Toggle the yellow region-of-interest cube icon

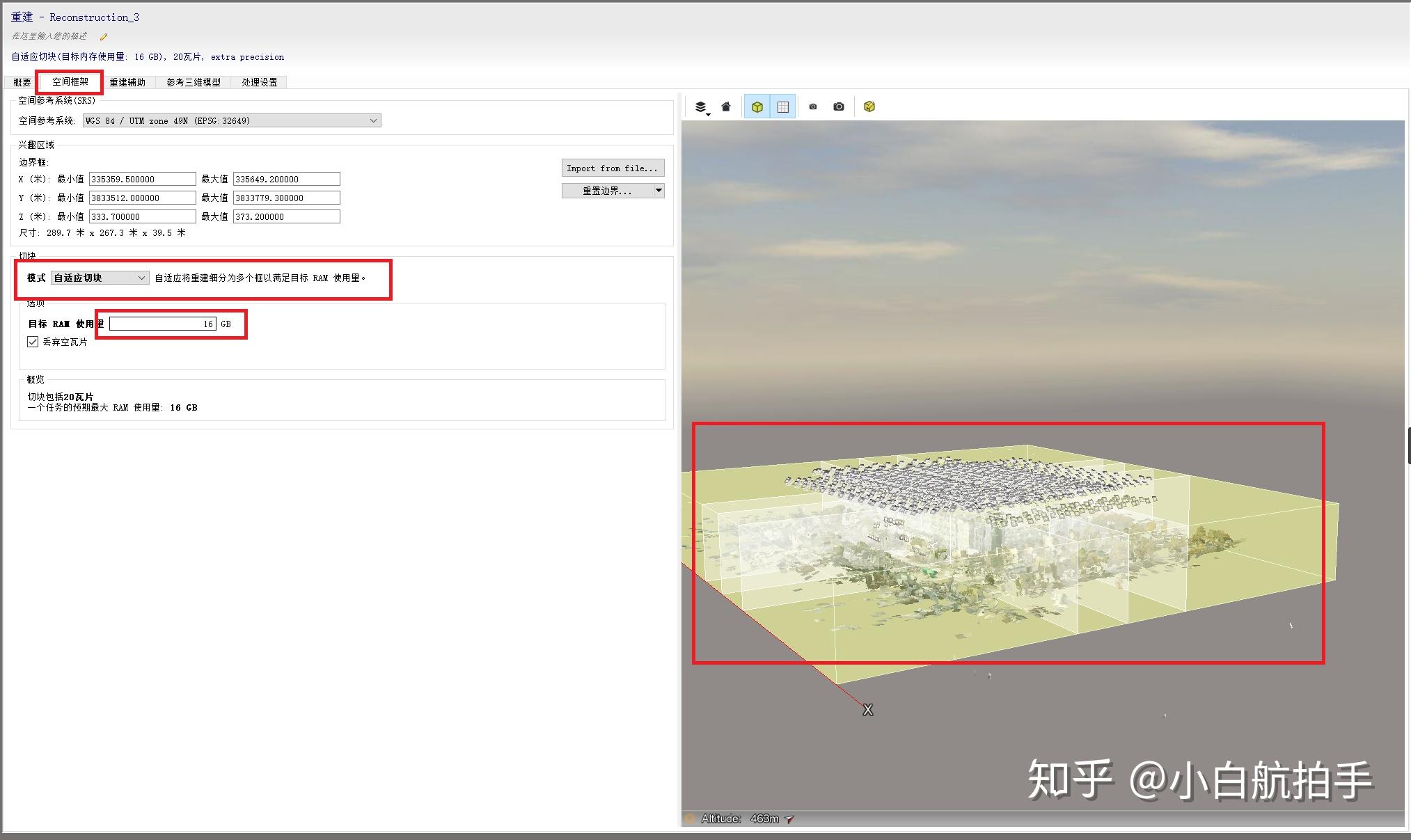(757, 106)
